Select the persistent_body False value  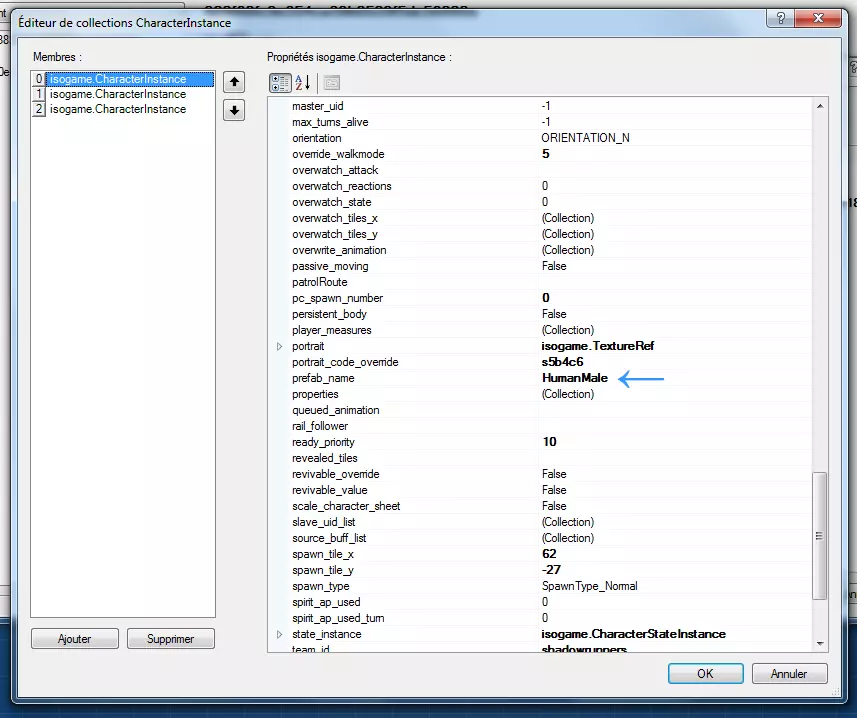point(554,314)
